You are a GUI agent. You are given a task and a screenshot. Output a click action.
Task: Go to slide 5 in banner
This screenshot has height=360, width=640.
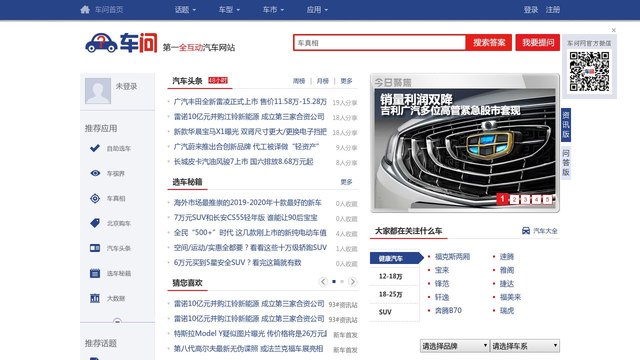point(547,199)
